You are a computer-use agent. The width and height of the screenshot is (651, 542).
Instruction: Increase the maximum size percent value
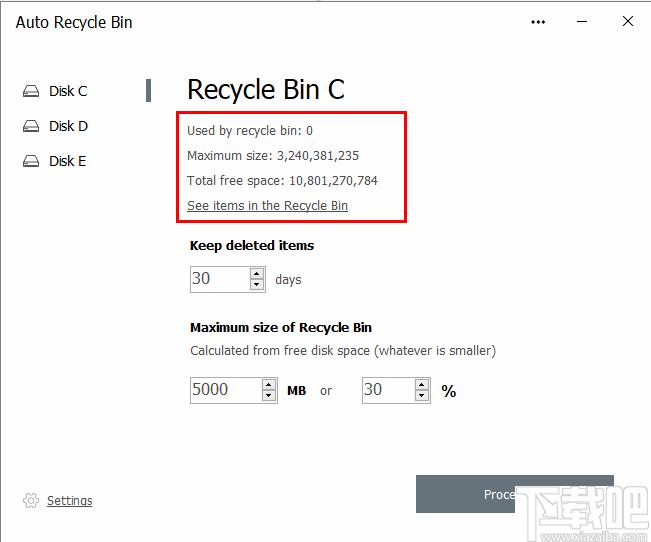[422, 385]
